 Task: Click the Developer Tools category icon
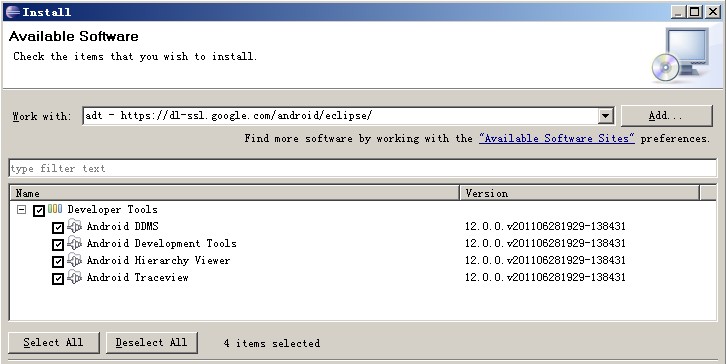[55, 209]
